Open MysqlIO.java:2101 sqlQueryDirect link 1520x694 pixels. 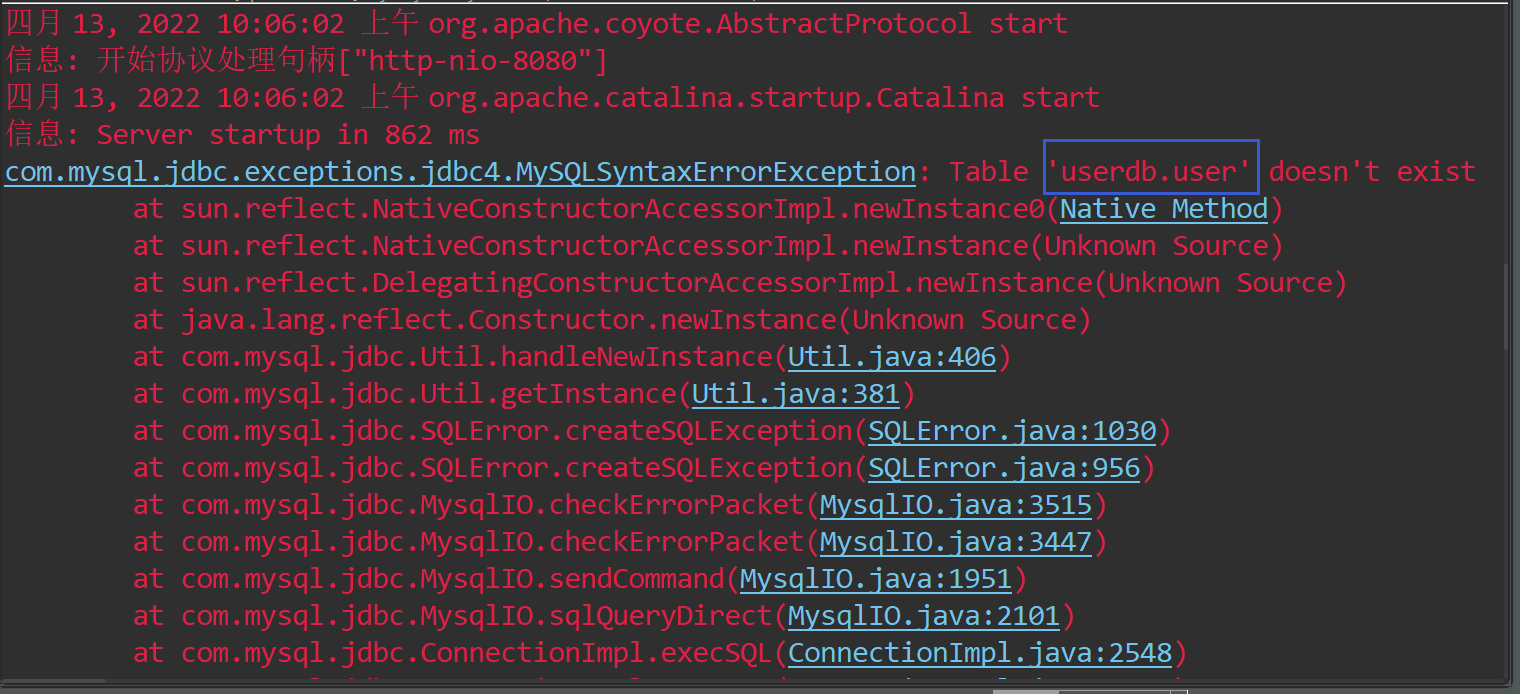pyautogui.click(x=923, y=615)
